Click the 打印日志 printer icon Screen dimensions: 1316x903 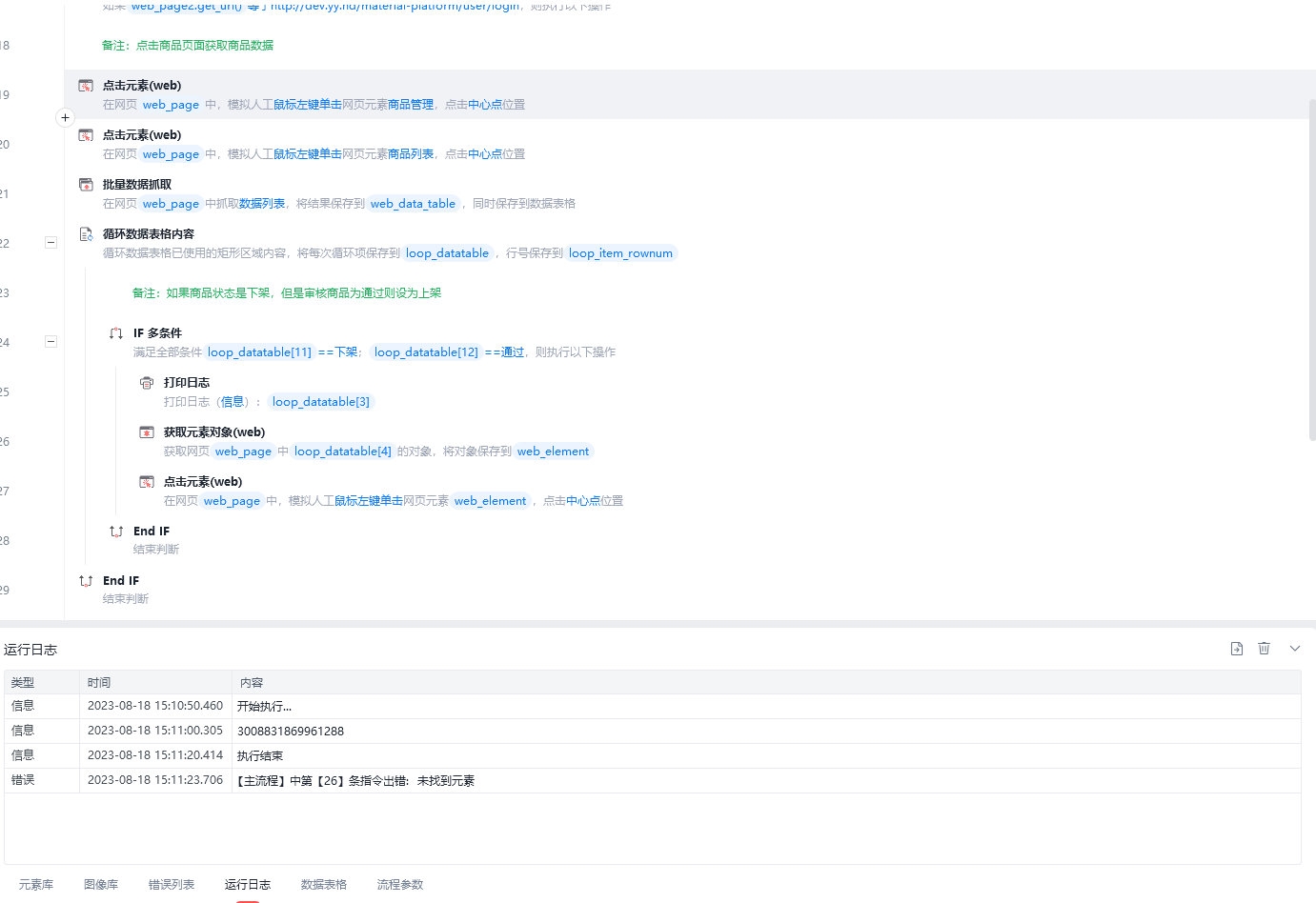tap(147, 383)
